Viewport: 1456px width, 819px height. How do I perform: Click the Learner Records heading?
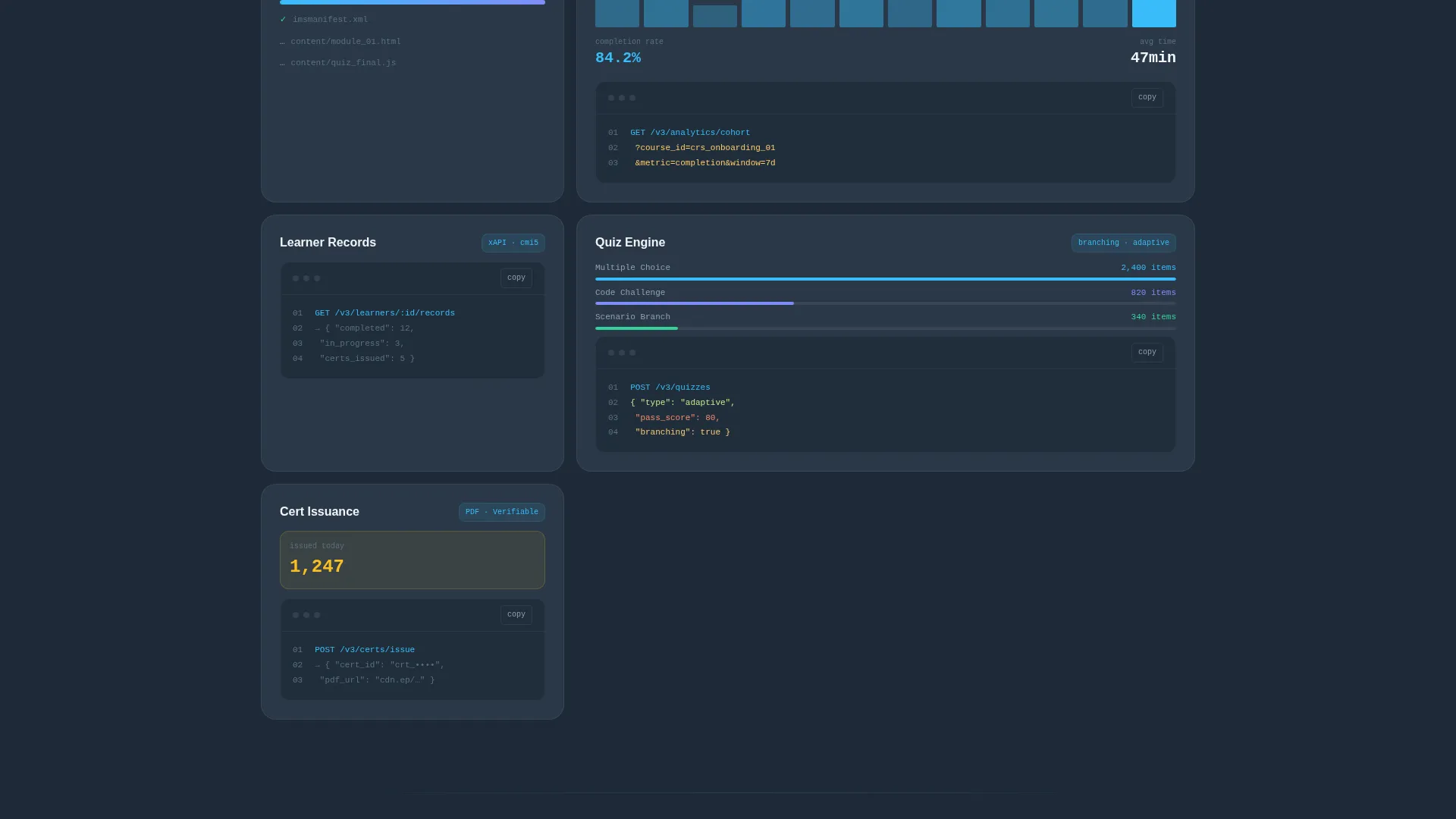point(328,243)
